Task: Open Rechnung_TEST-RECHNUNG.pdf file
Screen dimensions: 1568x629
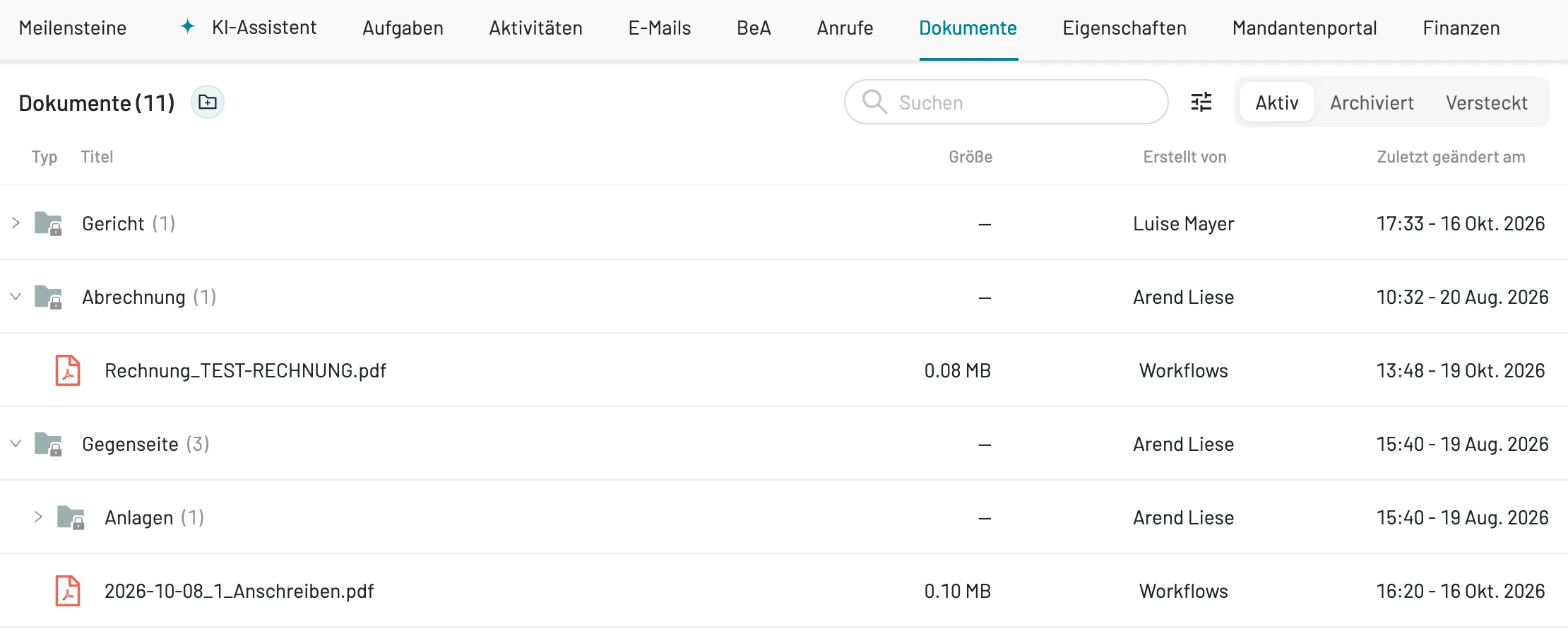Action: [x=245, y=370]
